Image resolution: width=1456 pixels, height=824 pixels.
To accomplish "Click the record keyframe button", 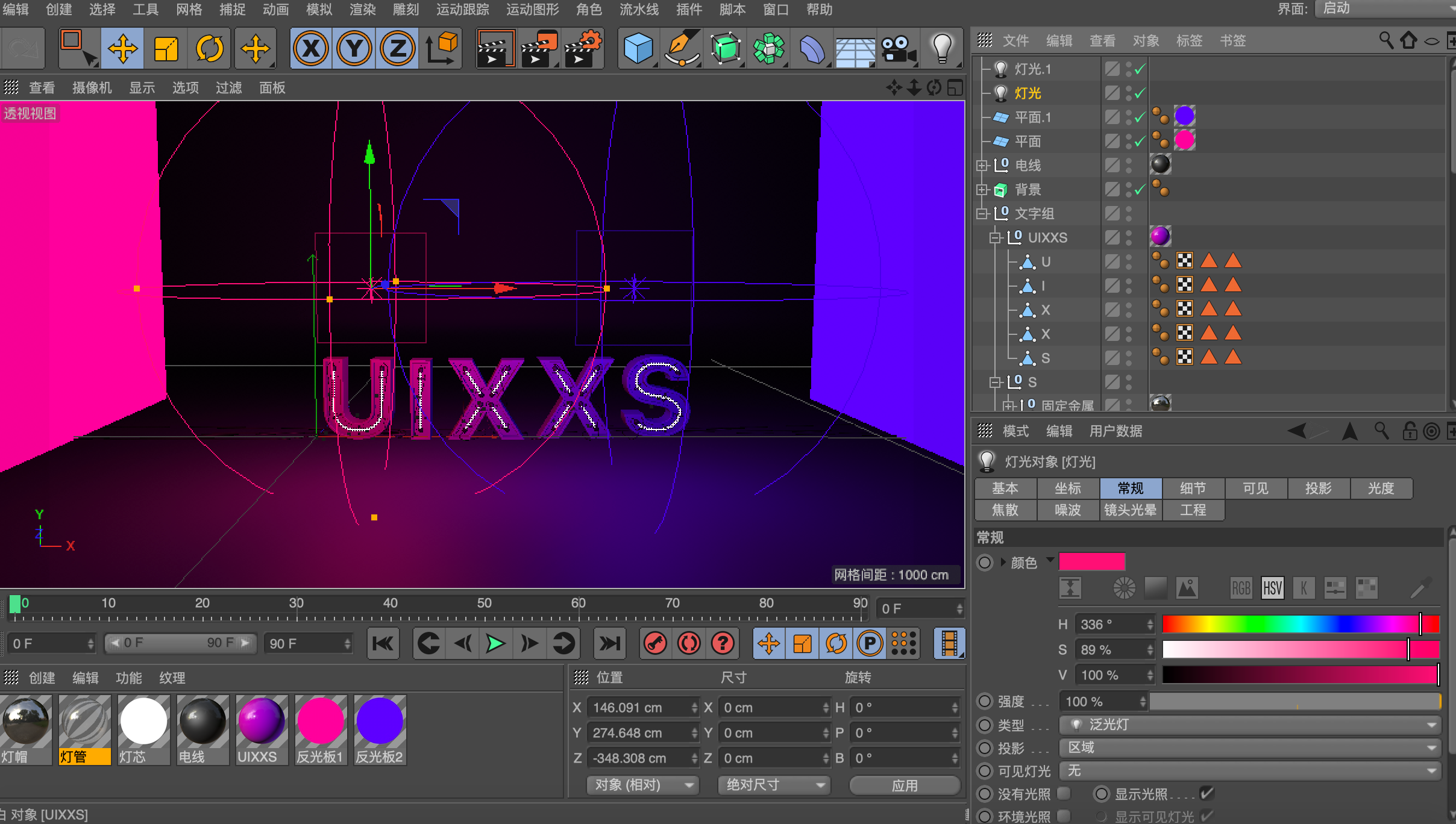I will (655, 644).
